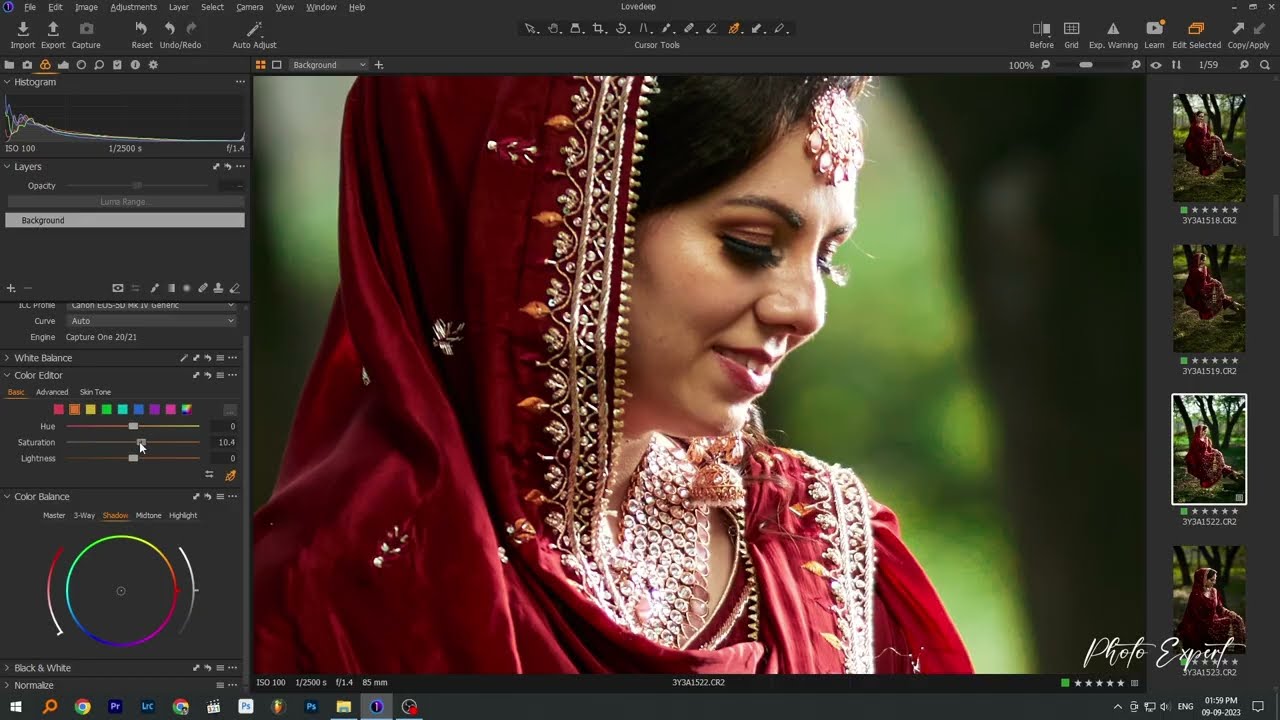Viewport: 1280px width, 720px height.
Task: Select the Crop cursor tool
Action: [x=599, y=29]
